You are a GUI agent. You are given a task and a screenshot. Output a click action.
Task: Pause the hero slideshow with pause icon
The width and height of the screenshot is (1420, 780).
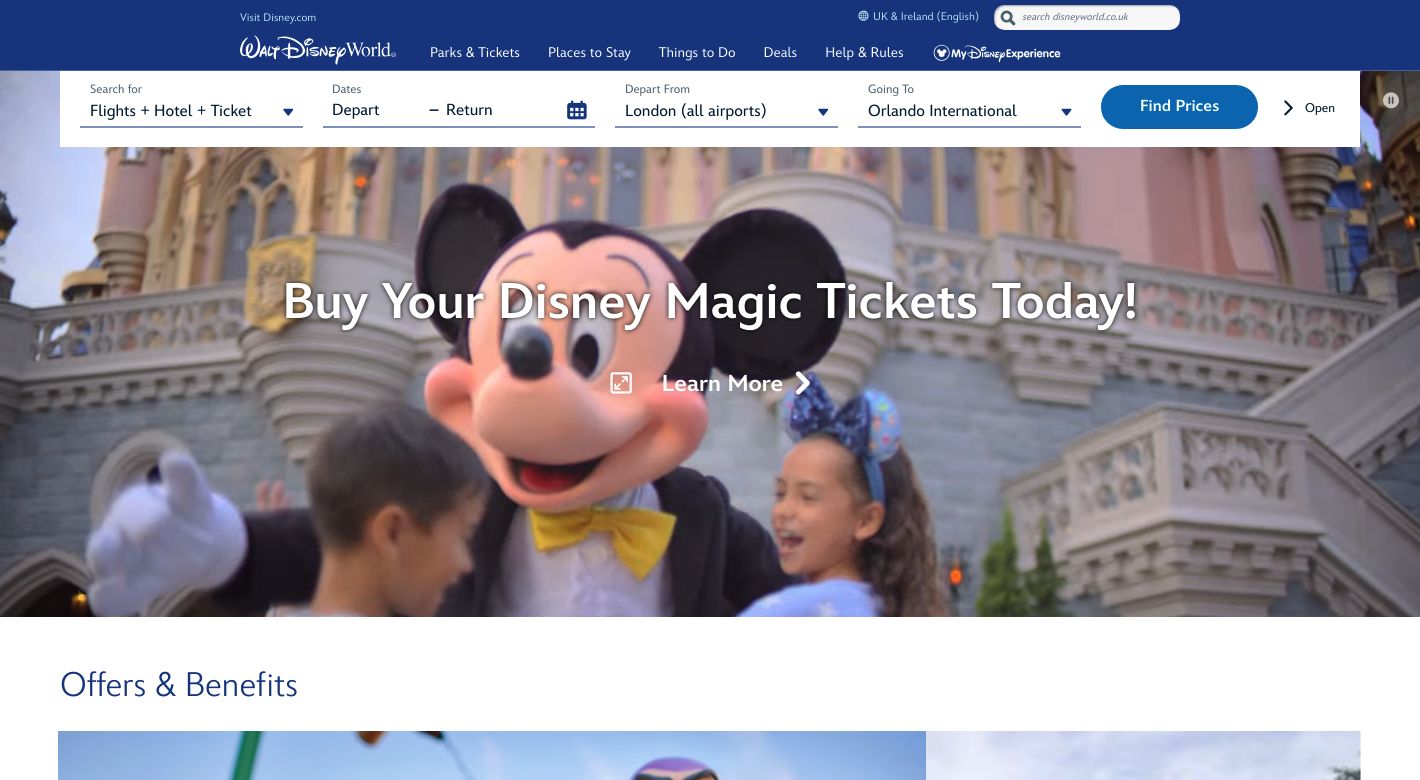coord(1390,100)
